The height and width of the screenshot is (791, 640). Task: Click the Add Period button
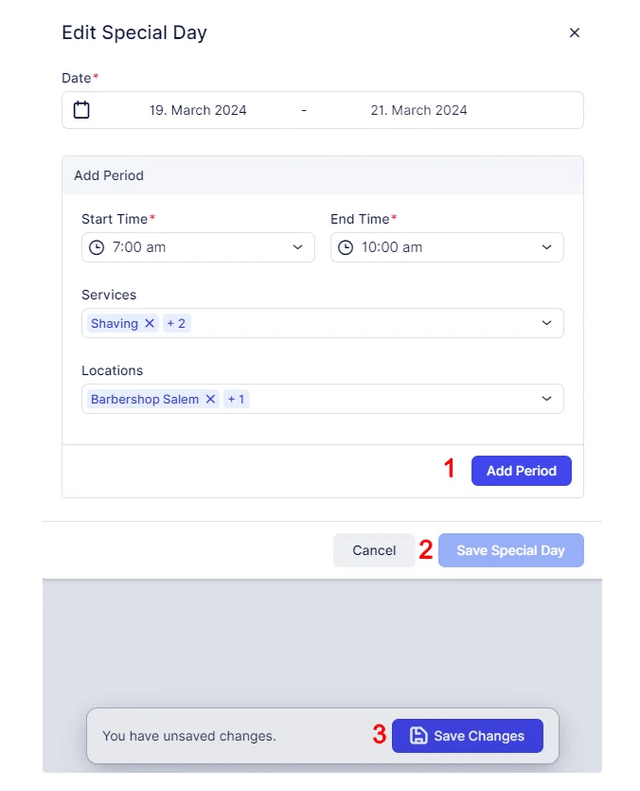click(521, 471)
